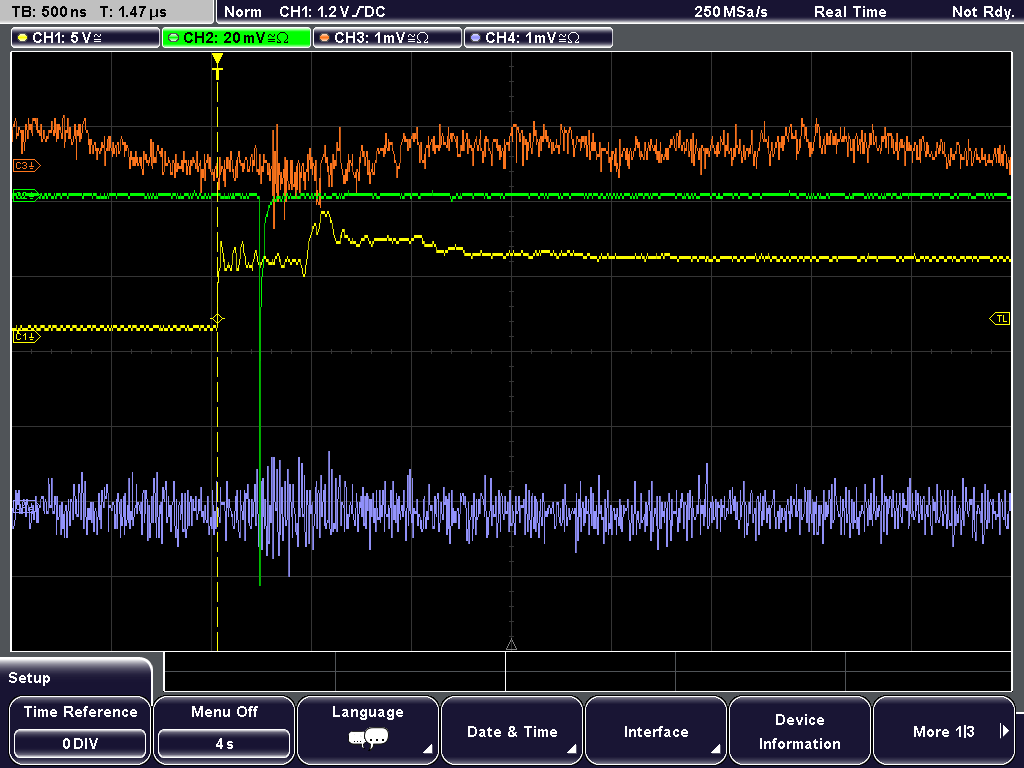This screenshot has height=768, width=1024.
Task: Click the Norm trigger mode label
Action: pyautogui.click(x=243, y=12)
